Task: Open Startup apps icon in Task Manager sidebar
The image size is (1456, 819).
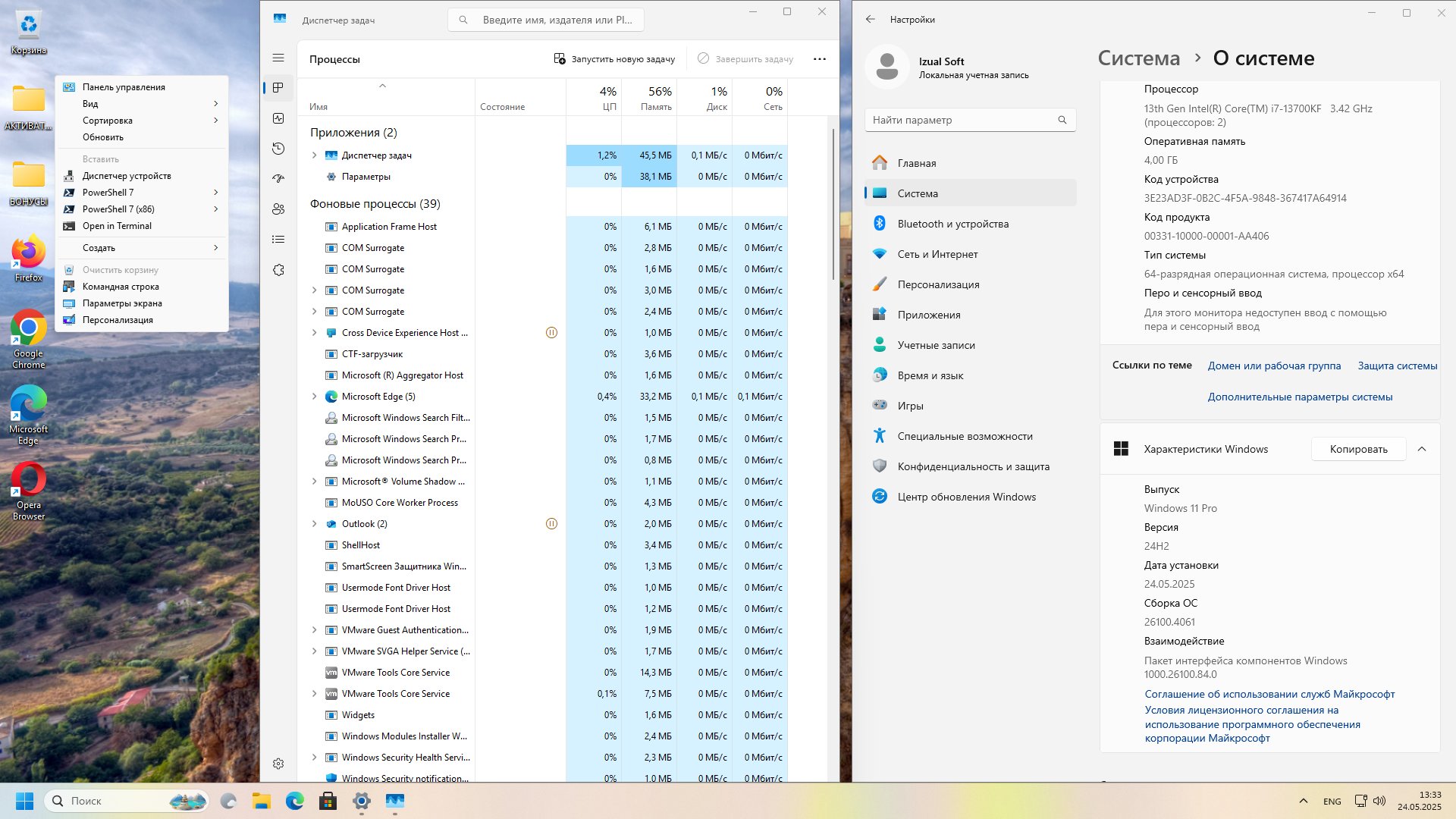Action: pos(278,179)
